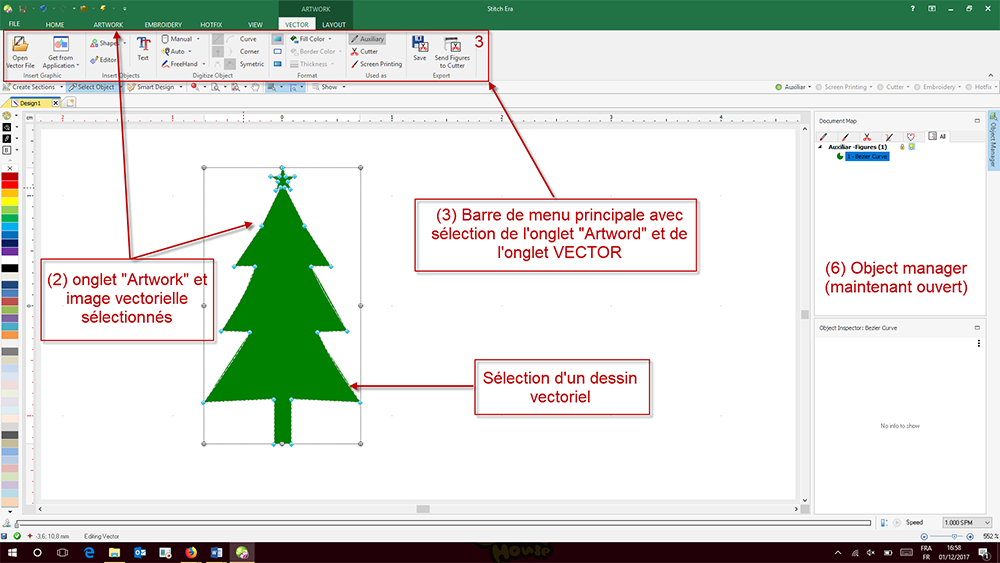
Task: Toggle the lightbulb visibility of Auxiliar Figures
Action: (x=912, y=147)
